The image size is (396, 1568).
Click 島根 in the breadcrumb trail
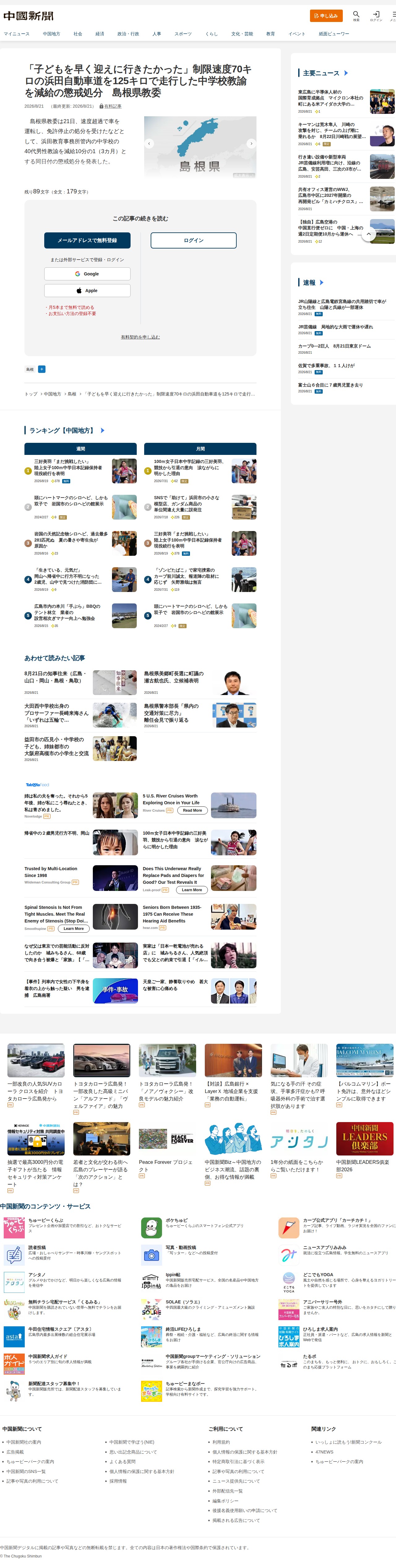point(72,394)
